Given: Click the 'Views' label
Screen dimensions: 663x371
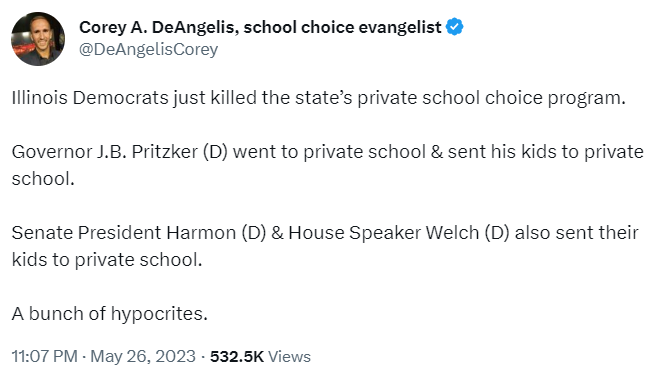Looking at the screenshot, I should point(290,357).
